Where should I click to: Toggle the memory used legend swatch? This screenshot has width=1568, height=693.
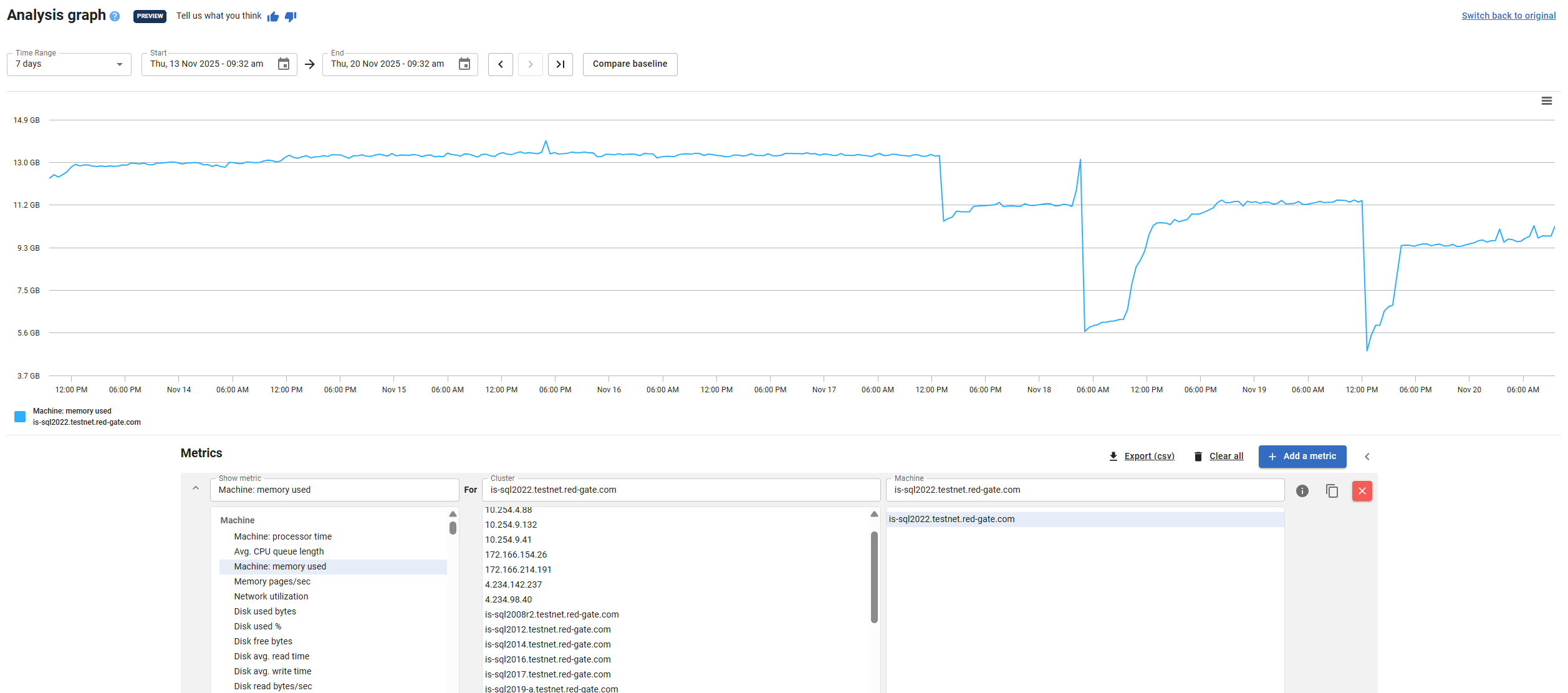coord(20,417)
